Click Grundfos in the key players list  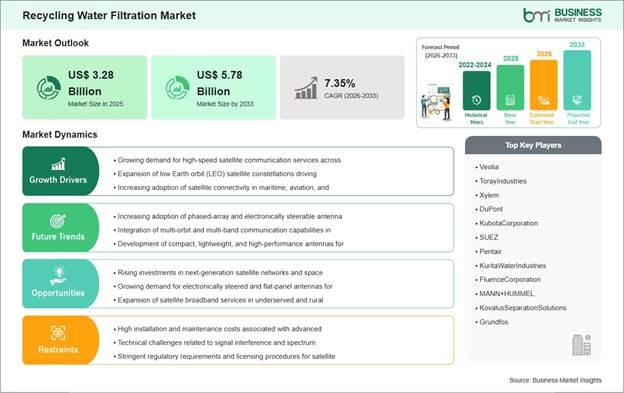[x=493, y=322]
